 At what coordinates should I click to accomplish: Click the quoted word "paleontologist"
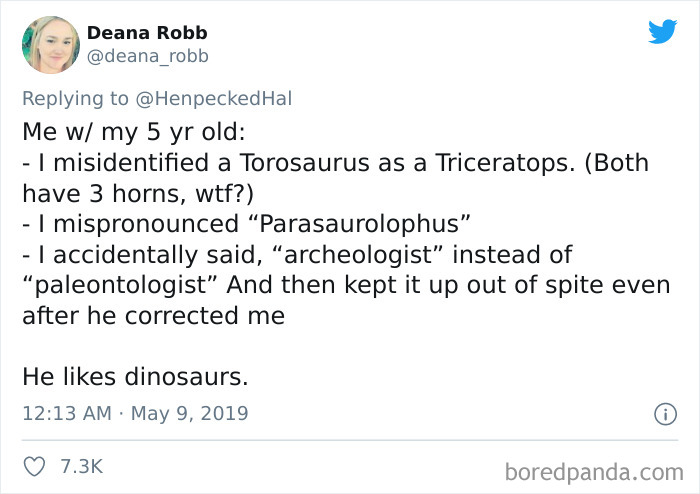[119, 283]
